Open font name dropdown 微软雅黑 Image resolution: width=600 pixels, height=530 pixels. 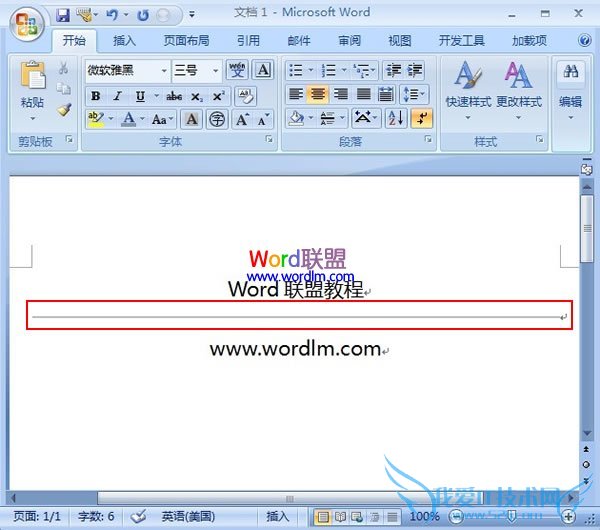point(164,71)
